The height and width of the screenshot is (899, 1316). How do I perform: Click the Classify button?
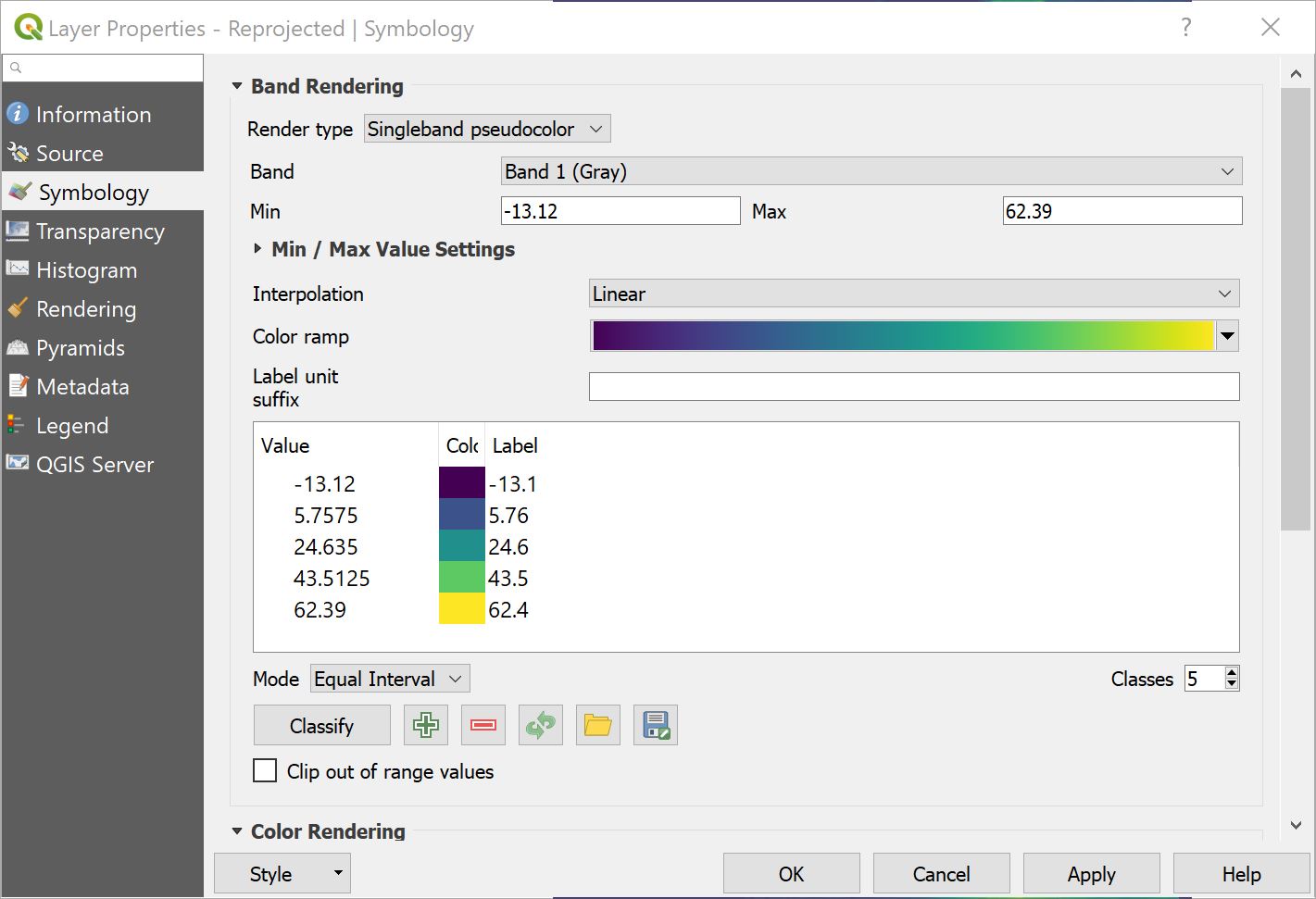pyautogui.click(x=321, y=725)
